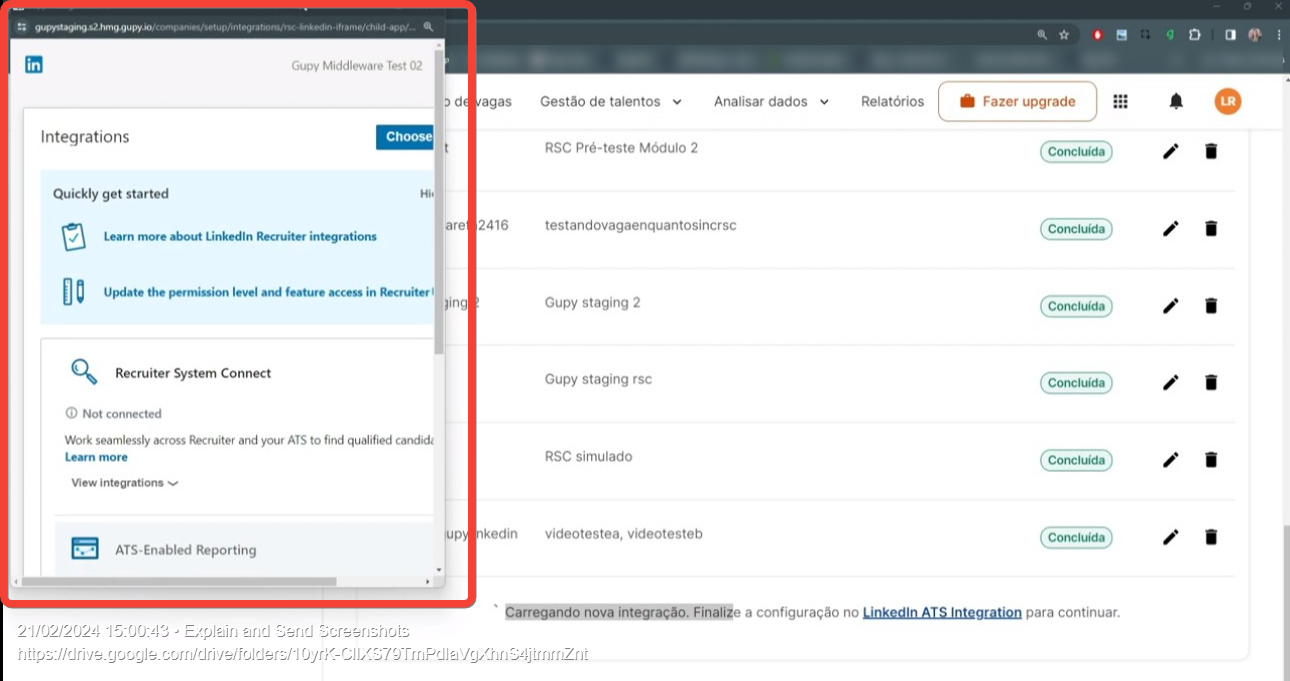
Task: Expand the Gestão de talentos menu
Action: tap(611, 101)
